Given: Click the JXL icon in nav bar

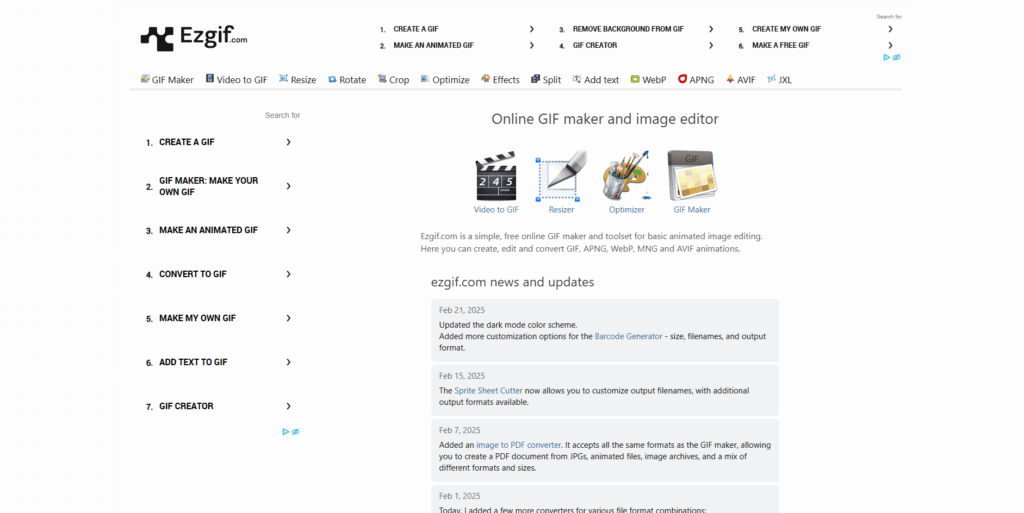Looking at the screenshot, I should pos(772,79).
